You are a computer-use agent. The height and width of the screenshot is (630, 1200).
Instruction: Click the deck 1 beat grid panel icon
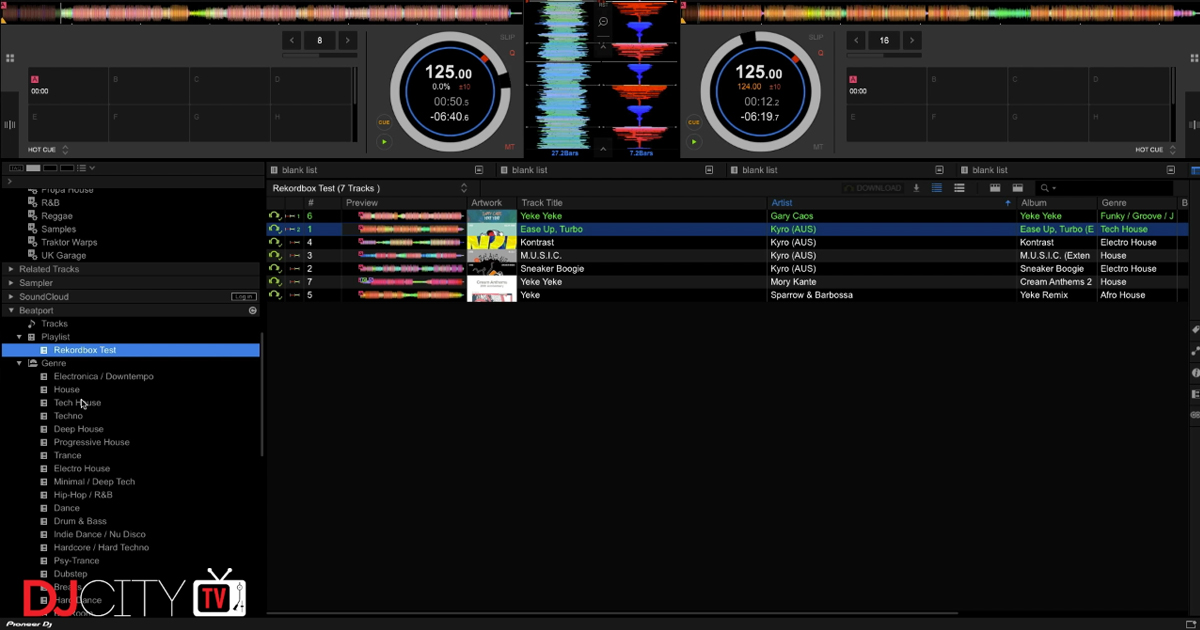tap(10, 124)
